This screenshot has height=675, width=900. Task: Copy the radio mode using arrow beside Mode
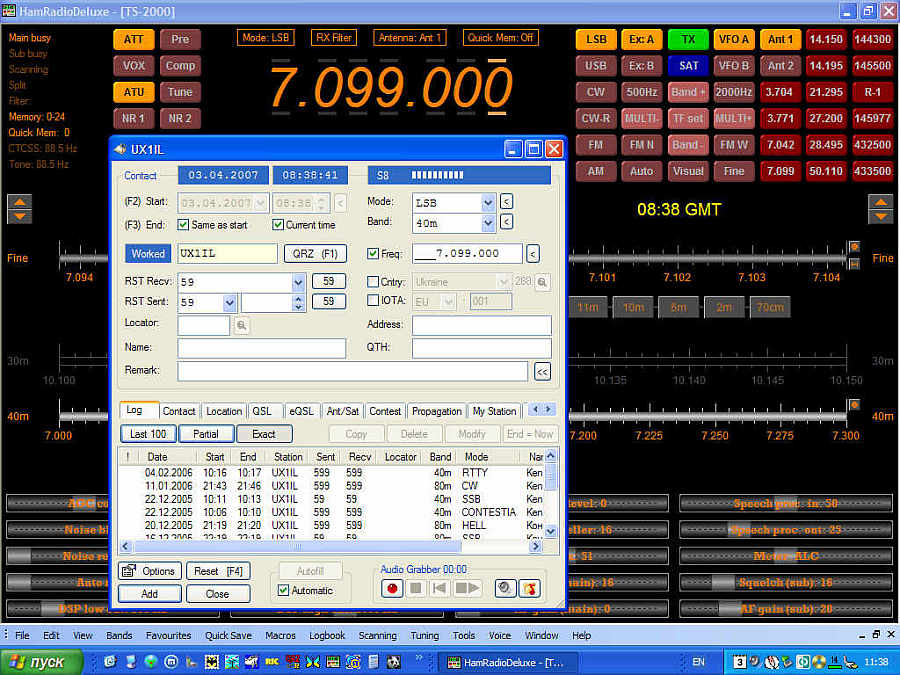(x=506, y=202)
